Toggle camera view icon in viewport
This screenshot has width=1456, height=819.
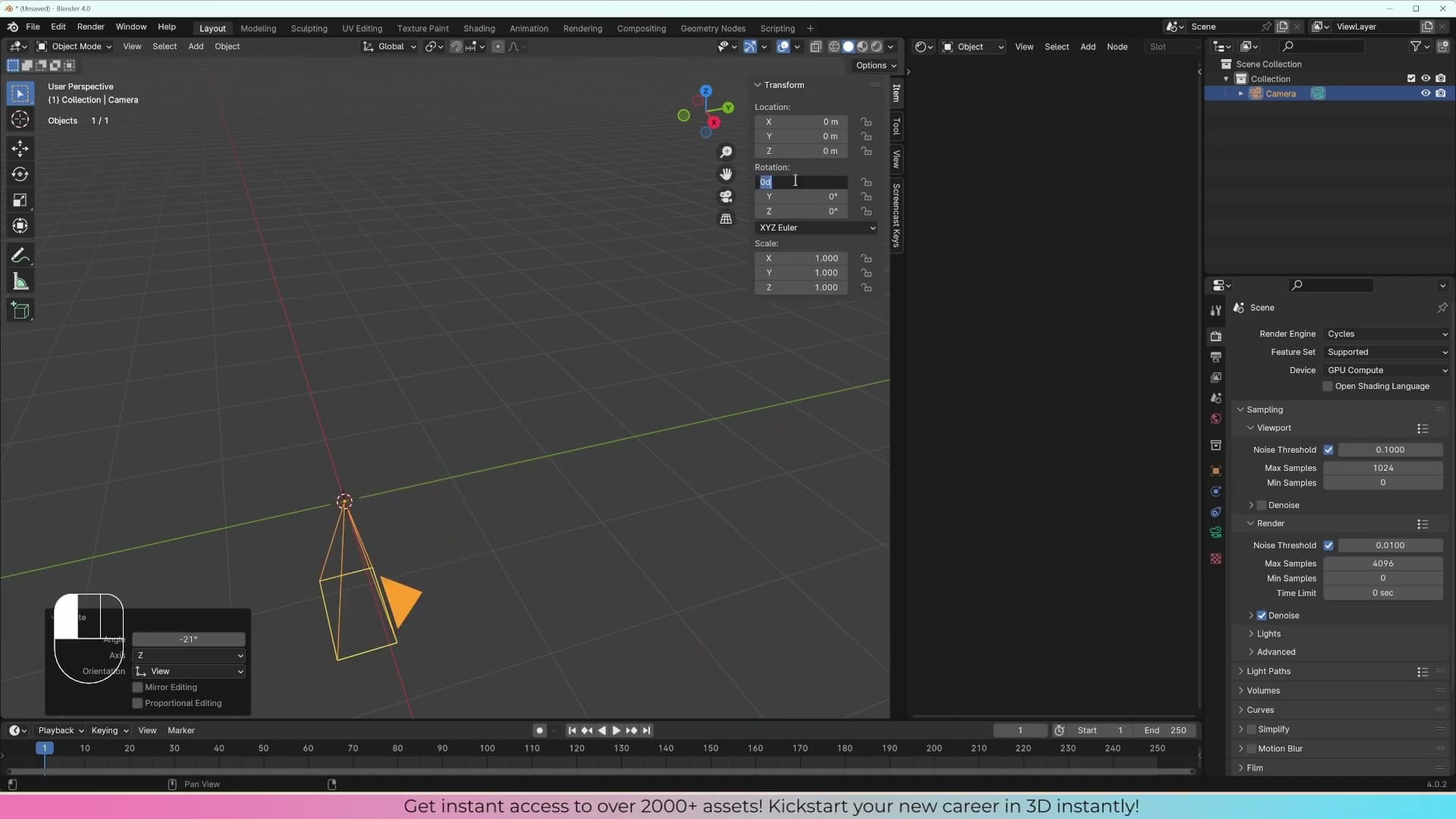(726, 196)
